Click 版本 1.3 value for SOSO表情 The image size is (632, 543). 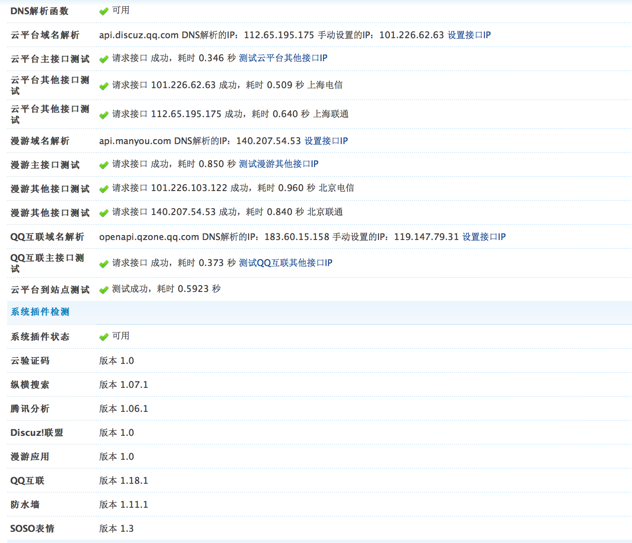(x=116, y=528)
